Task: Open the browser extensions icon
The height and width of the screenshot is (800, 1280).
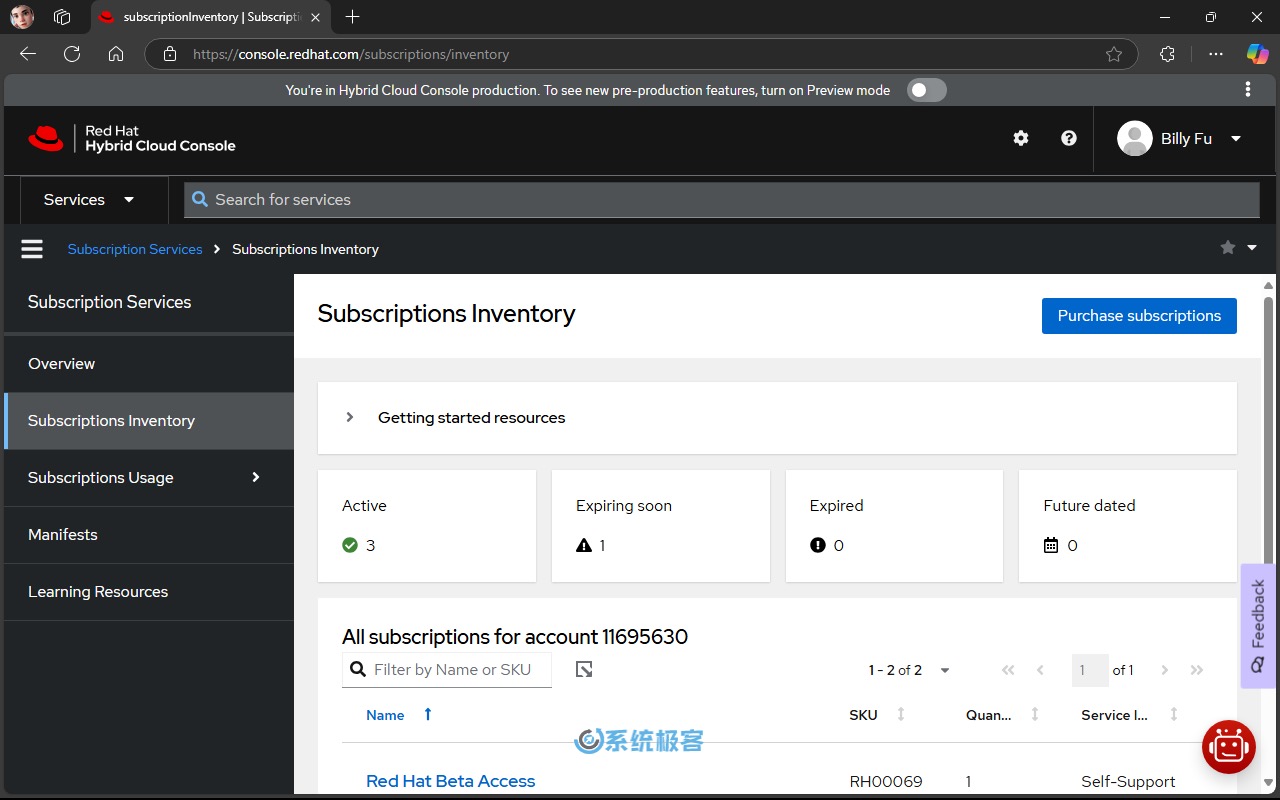Action: coord(1167,54)
